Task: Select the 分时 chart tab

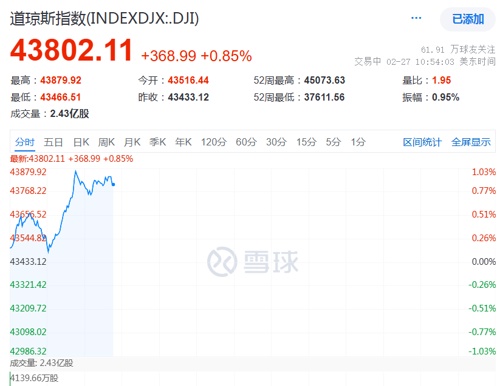Action: pyautogui.click(x=25, y=142)
